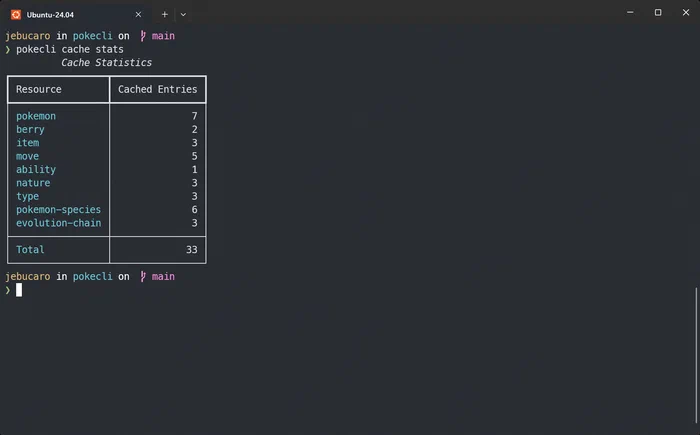Click the 'Cached Entries' column header
The height and width of the screenshot is (435, 700).
click(x=158, y=89)
